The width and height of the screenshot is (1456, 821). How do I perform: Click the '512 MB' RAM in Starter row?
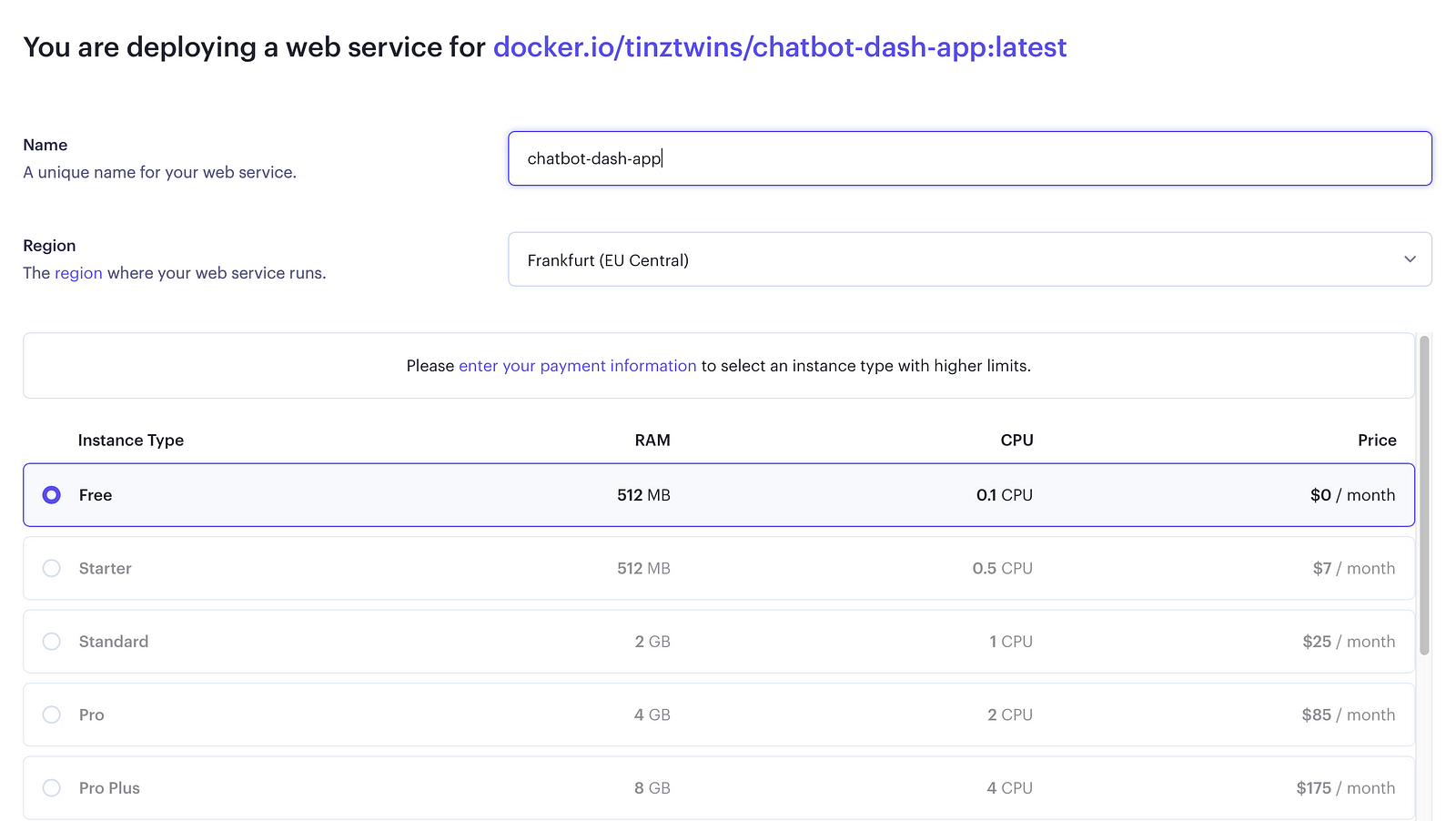point(643,568)
